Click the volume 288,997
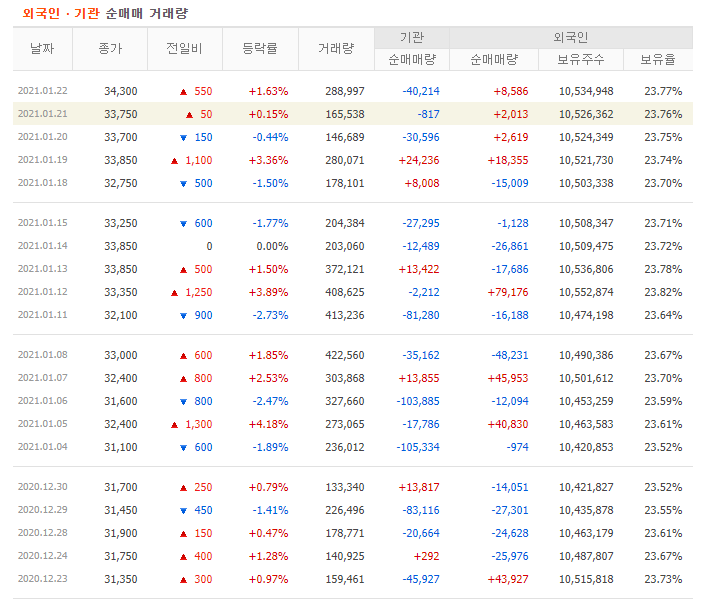This screenshot has height=609, width=701. 345,91
